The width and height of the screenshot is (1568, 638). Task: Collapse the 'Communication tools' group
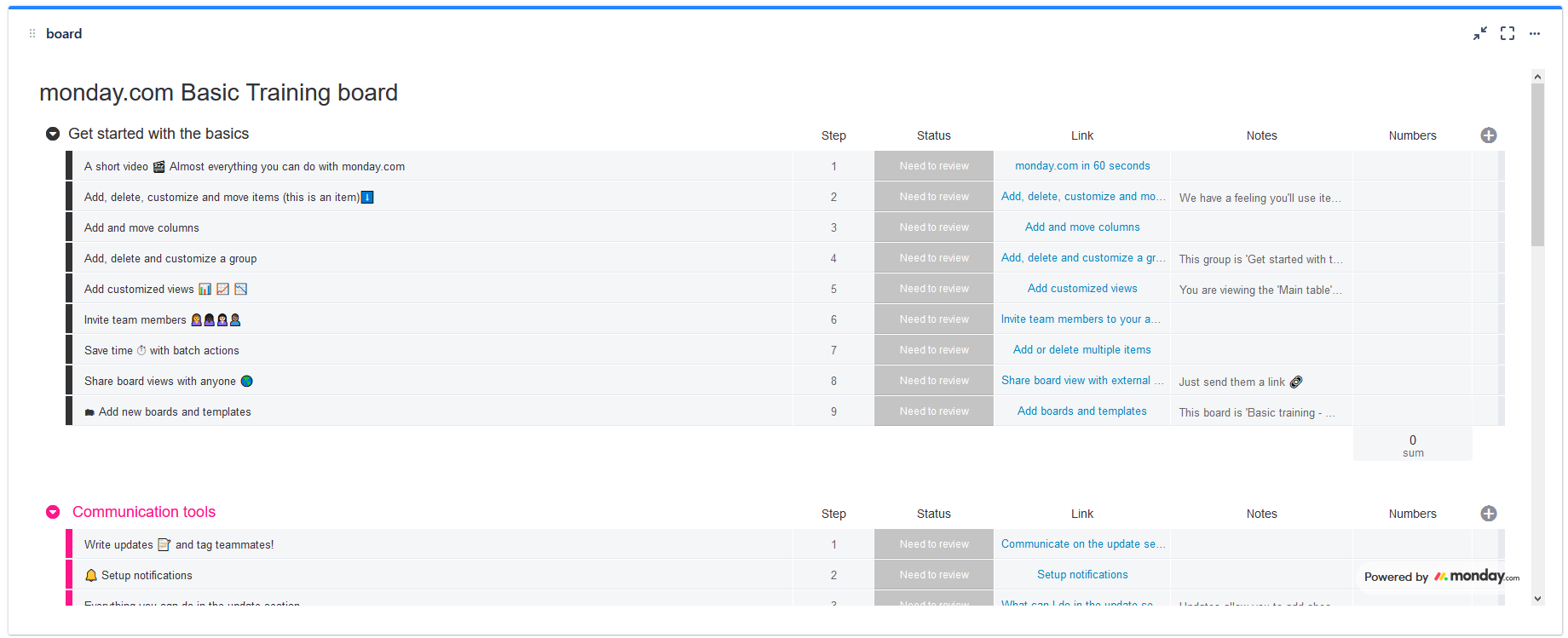click(x=53, y=512)
